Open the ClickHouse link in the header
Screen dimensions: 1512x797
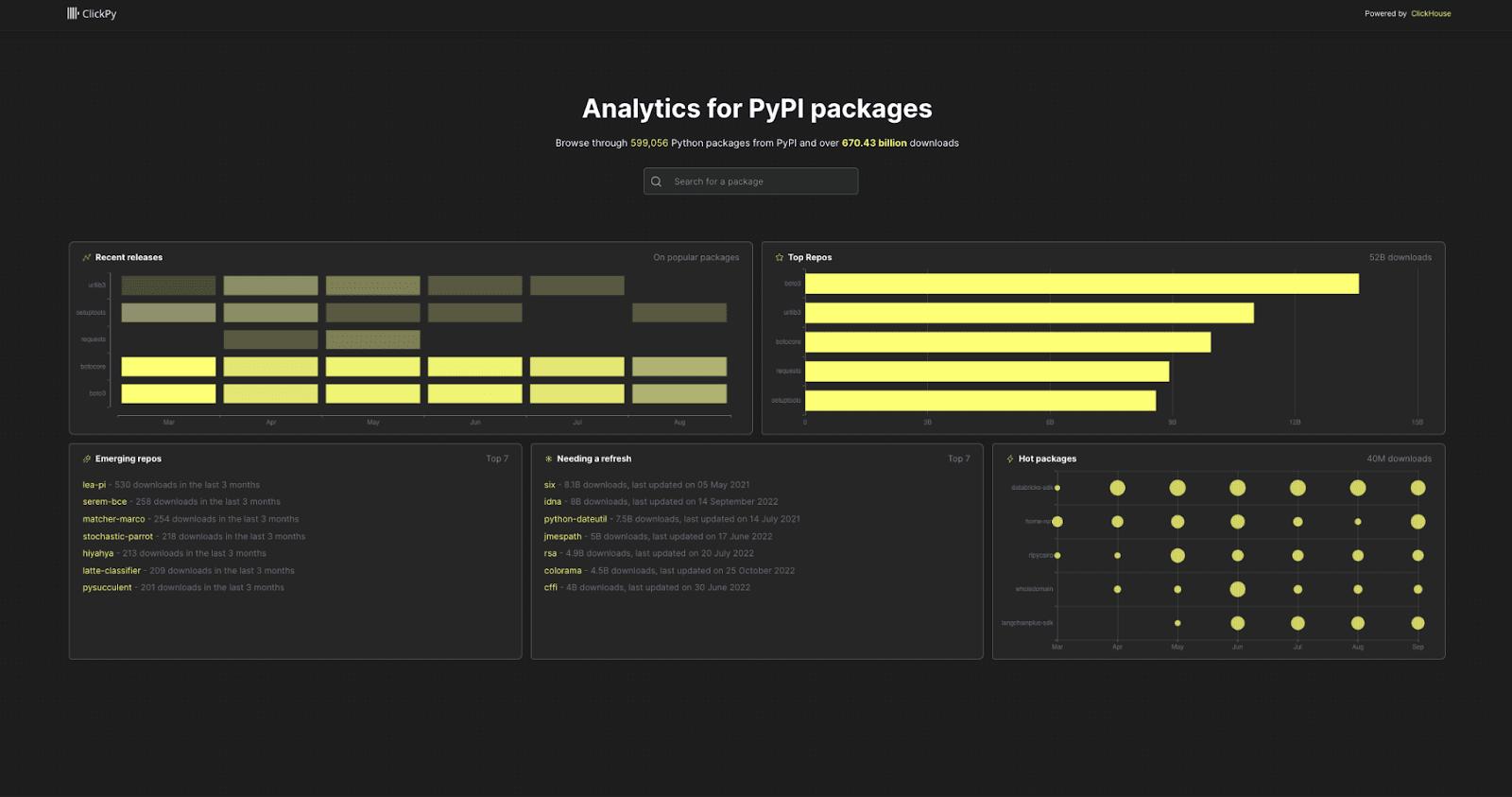click(x=1431, y=13)
